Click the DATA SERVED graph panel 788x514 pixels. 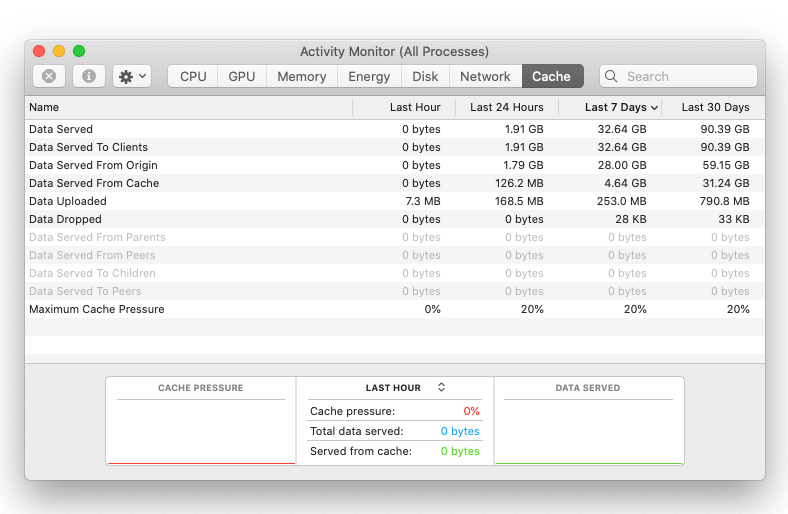tap(588, 421)
